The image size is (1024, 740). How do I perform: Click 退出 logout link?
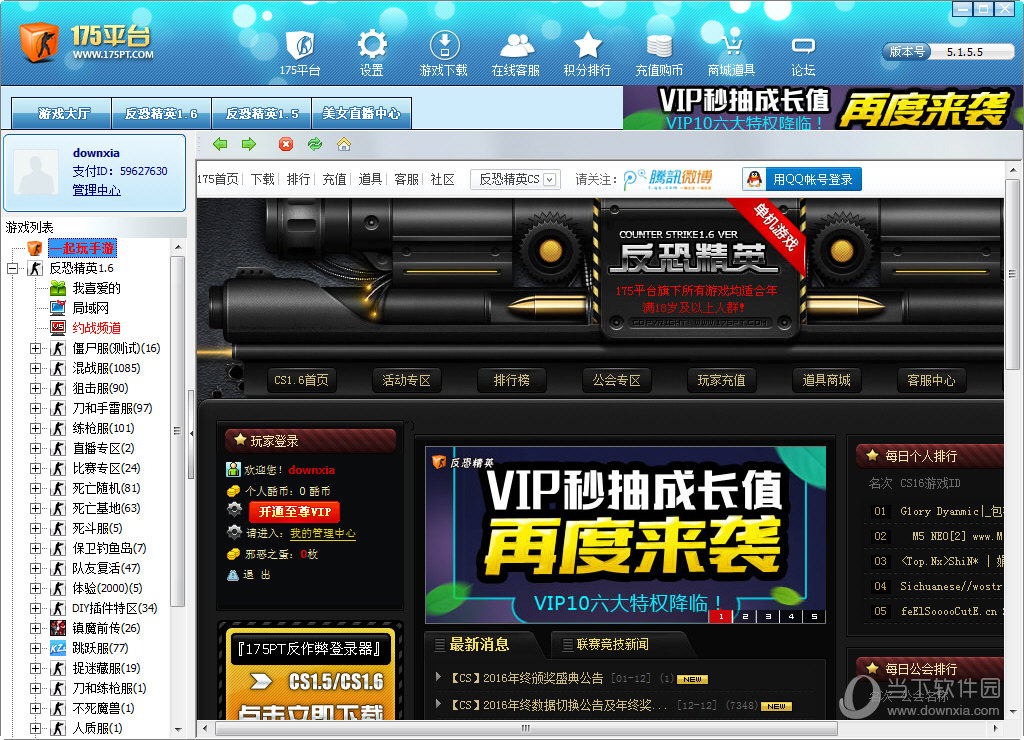click(x=257, y=575)
